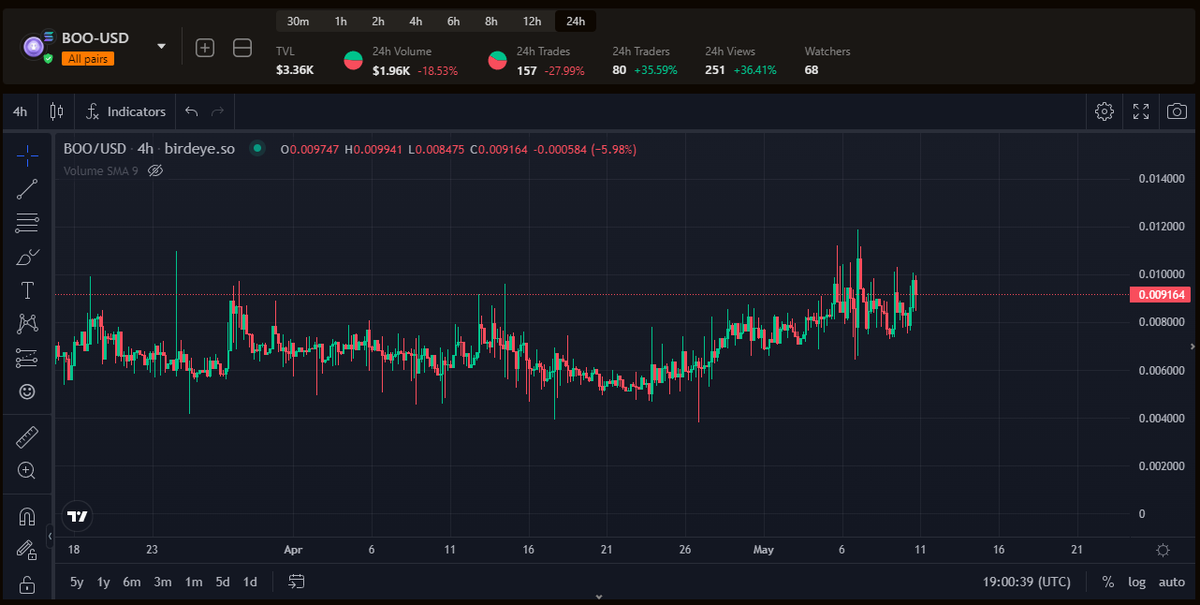Viewport: 1200px width, 605px height.
Task: Toggle auto scale mode
Action: [x=1172, y=582]
